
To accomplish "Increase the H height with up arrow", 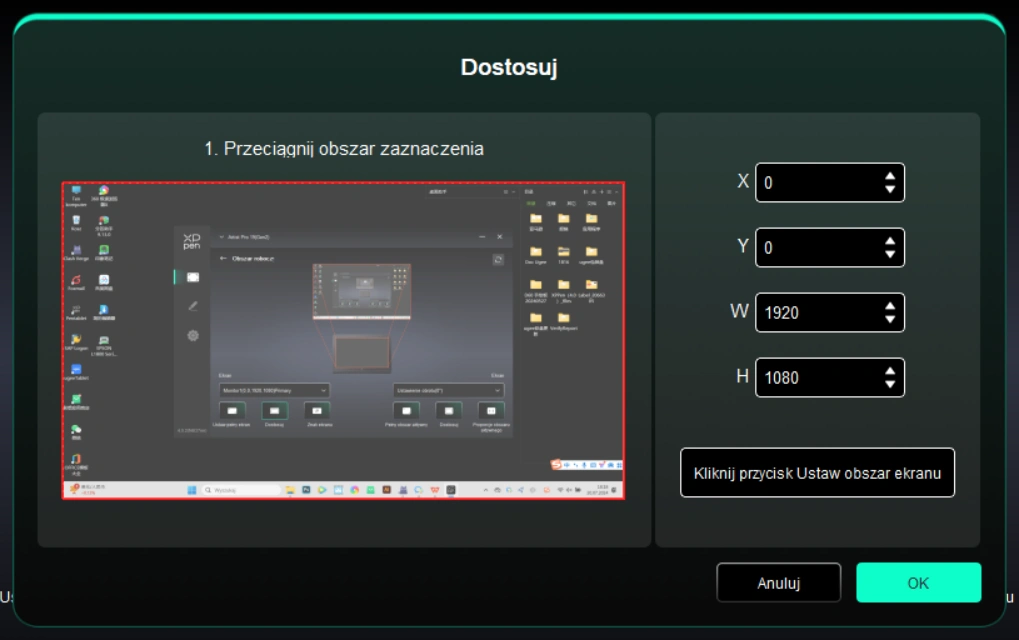I will tap(890, 372).
